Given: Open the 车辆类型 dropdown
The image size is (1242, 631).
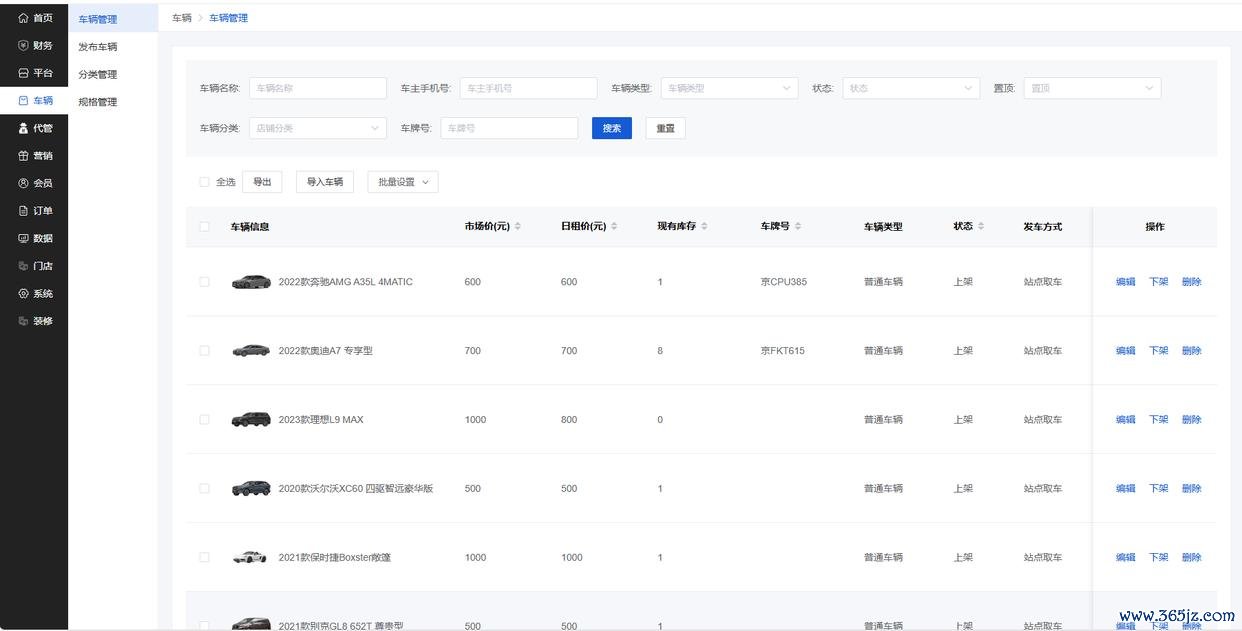Looking at the screenshot, I should (x=729, y=88).
